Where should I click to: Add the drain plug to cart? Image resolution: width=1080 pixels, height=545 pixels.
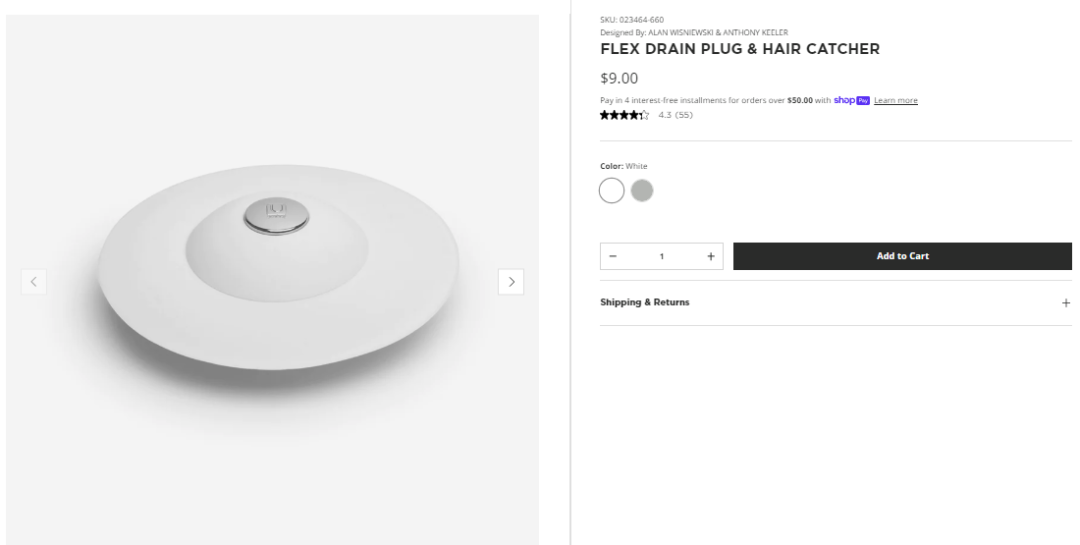[902, 256]
